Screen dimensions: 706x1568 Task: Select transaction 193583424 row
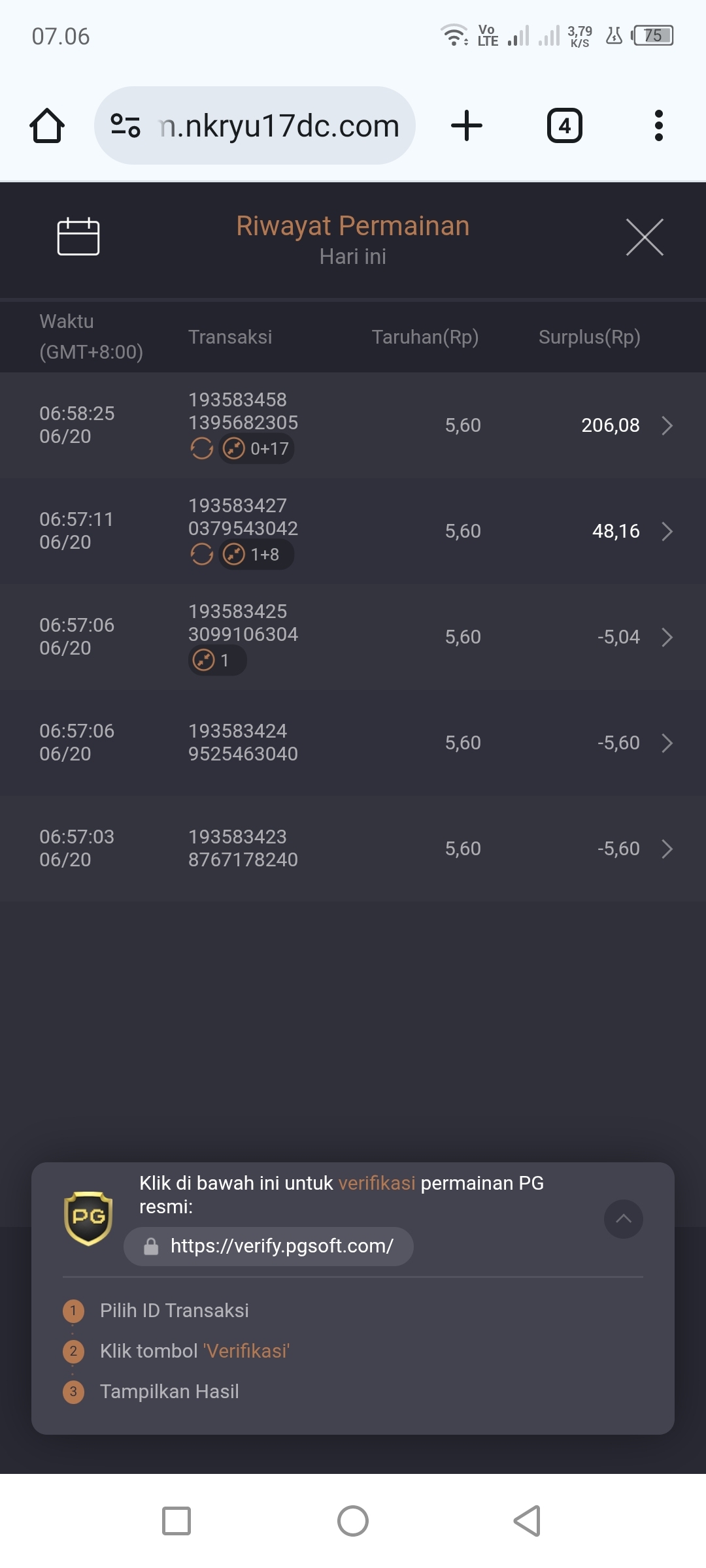(x=353, y=743)
